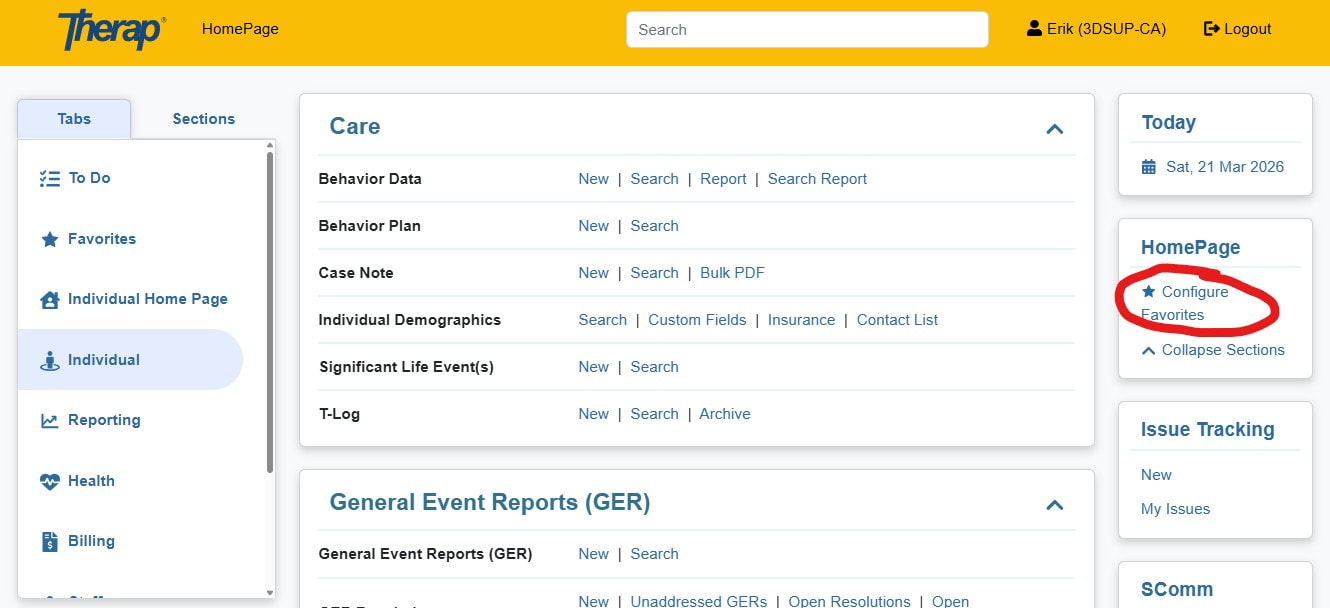This screenshot has width=1330, height=608.
Task: Click in the top Search field
Action: click(807, 30)
